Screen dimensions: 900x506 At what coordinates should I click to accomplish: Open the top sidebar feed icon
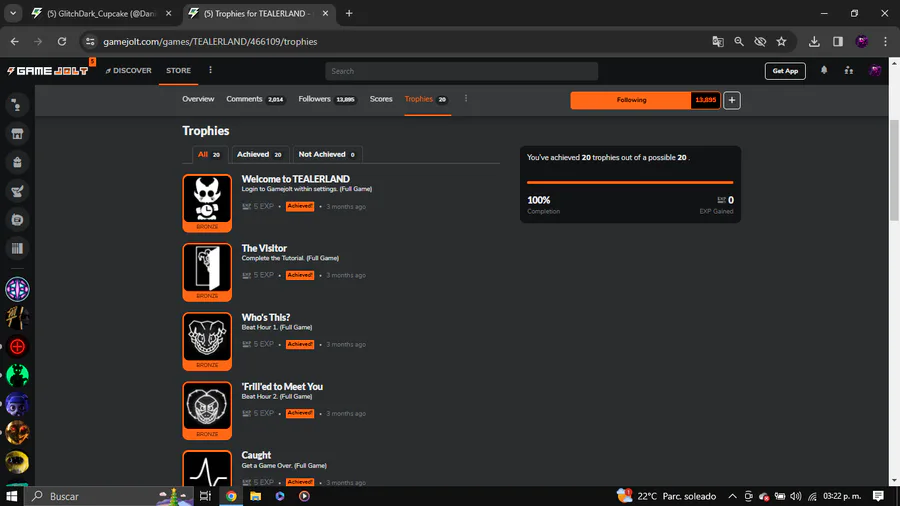tap(17, 105)
